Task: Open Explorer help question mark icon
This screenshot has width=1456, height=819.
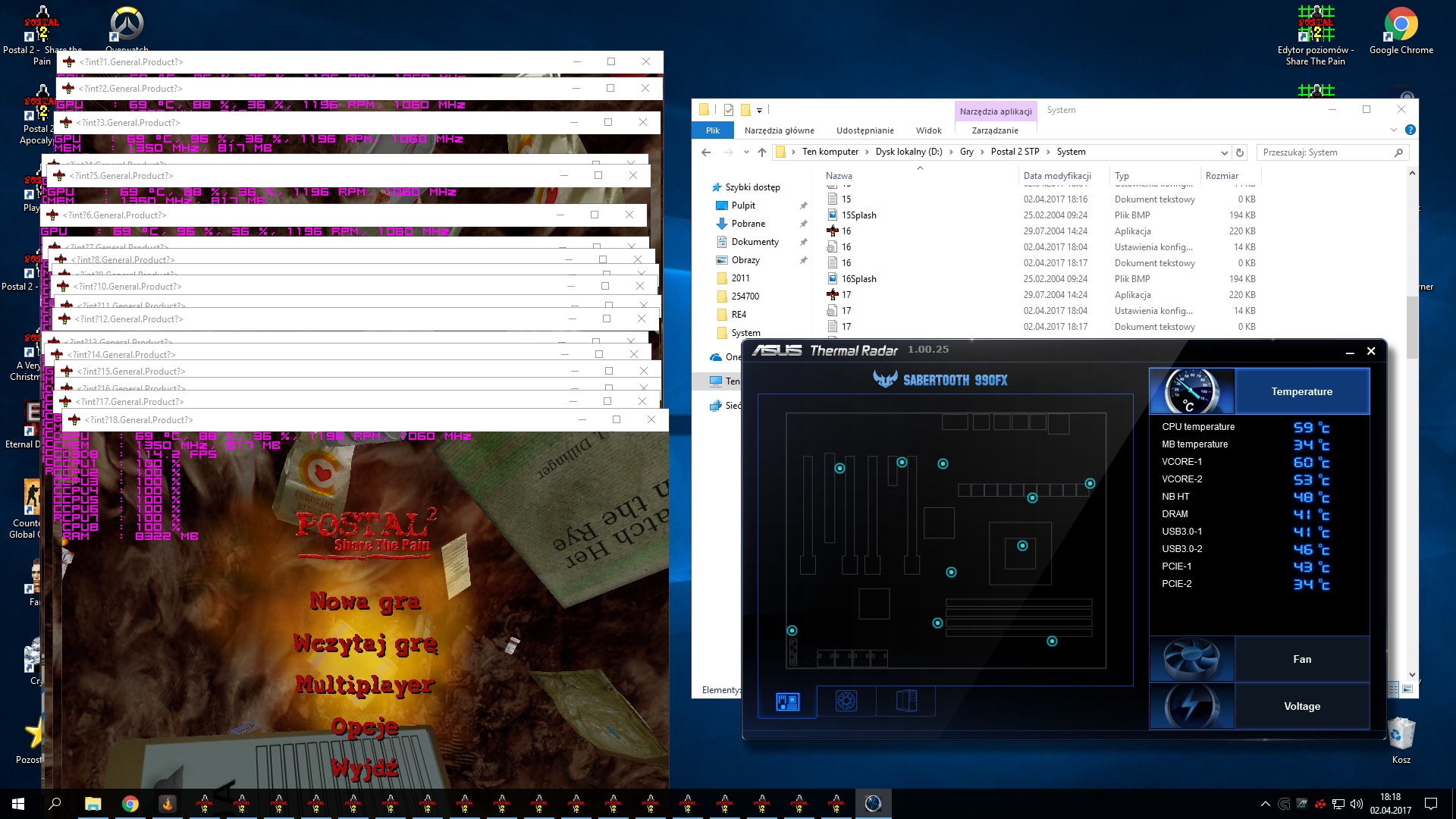Action: click(x=1410, y=130)
